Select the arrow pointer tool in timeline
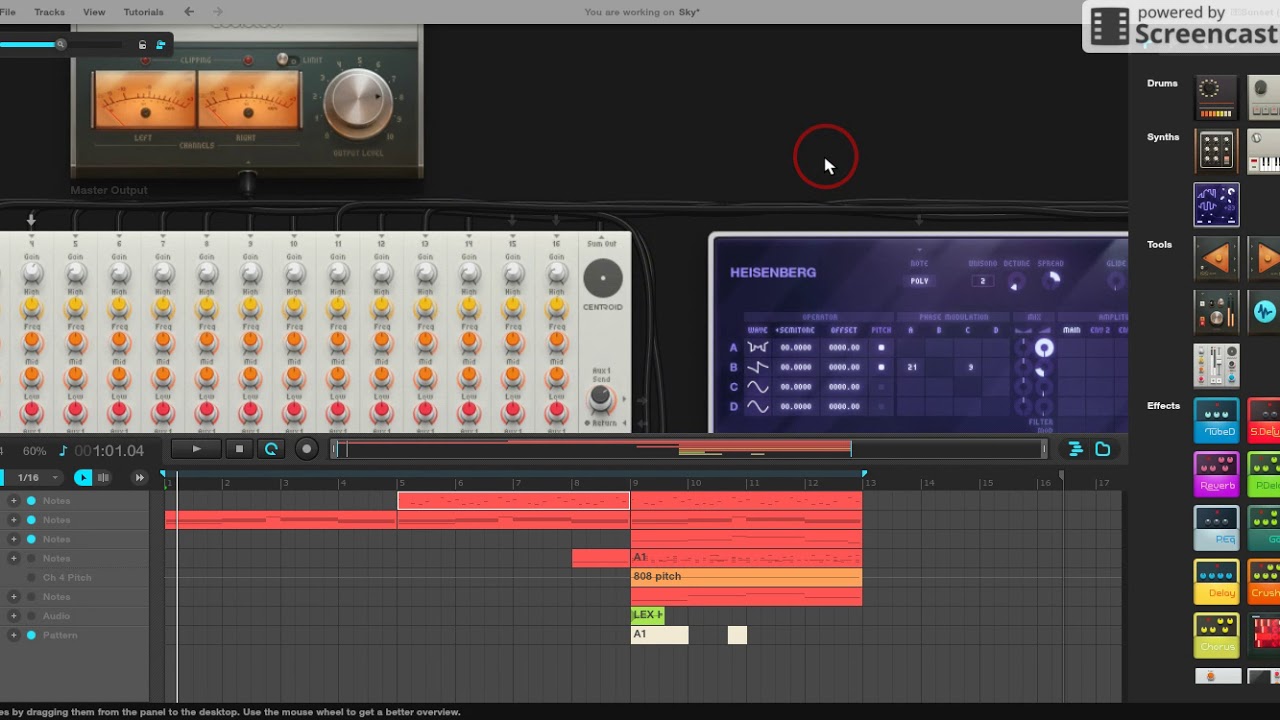Image resolution: width=1280 pixels, height=720 pixels. (x=83, y=478)
